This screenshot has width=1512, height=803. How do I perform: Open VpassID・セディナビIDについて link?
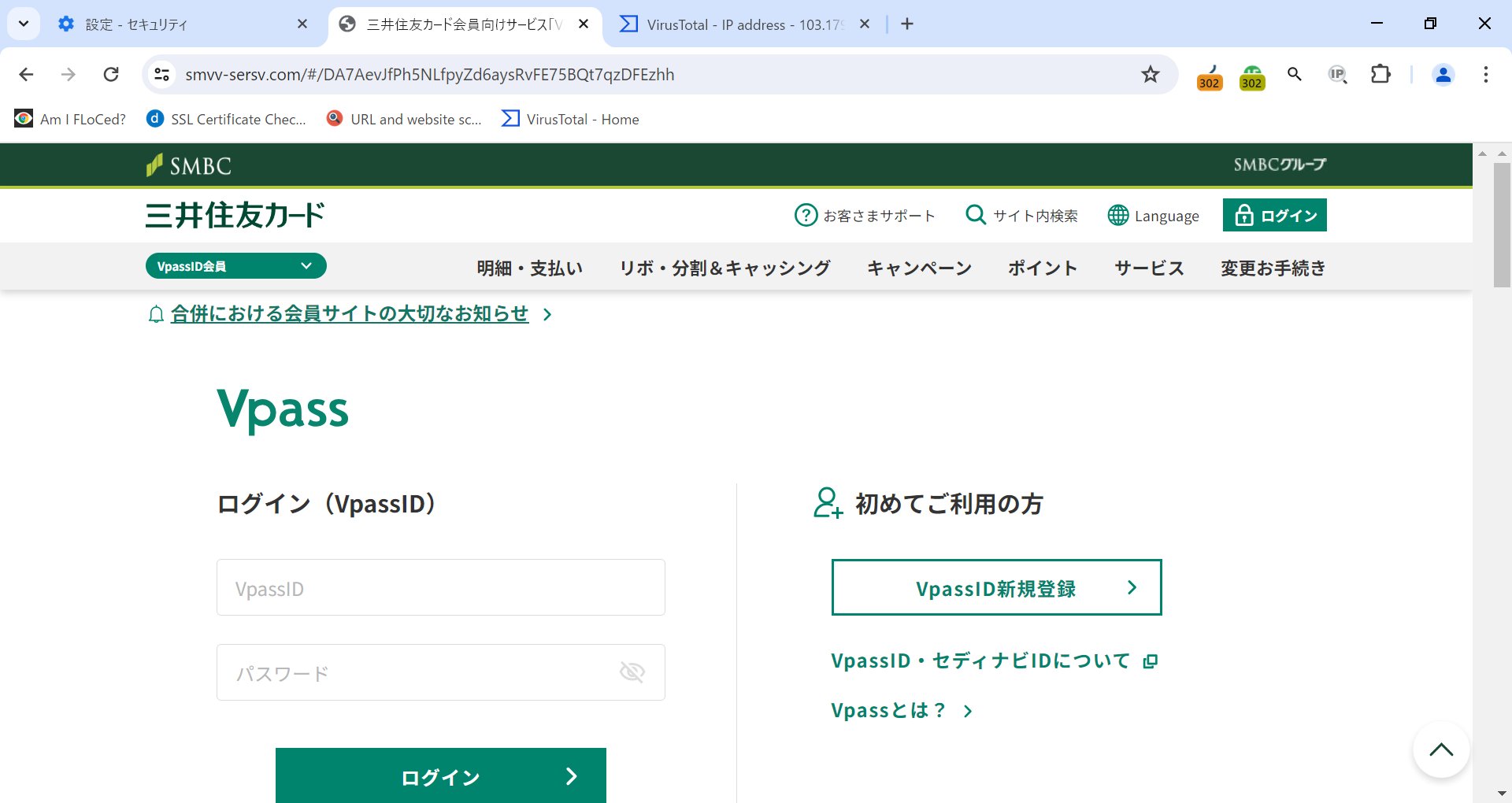(995, 661)
